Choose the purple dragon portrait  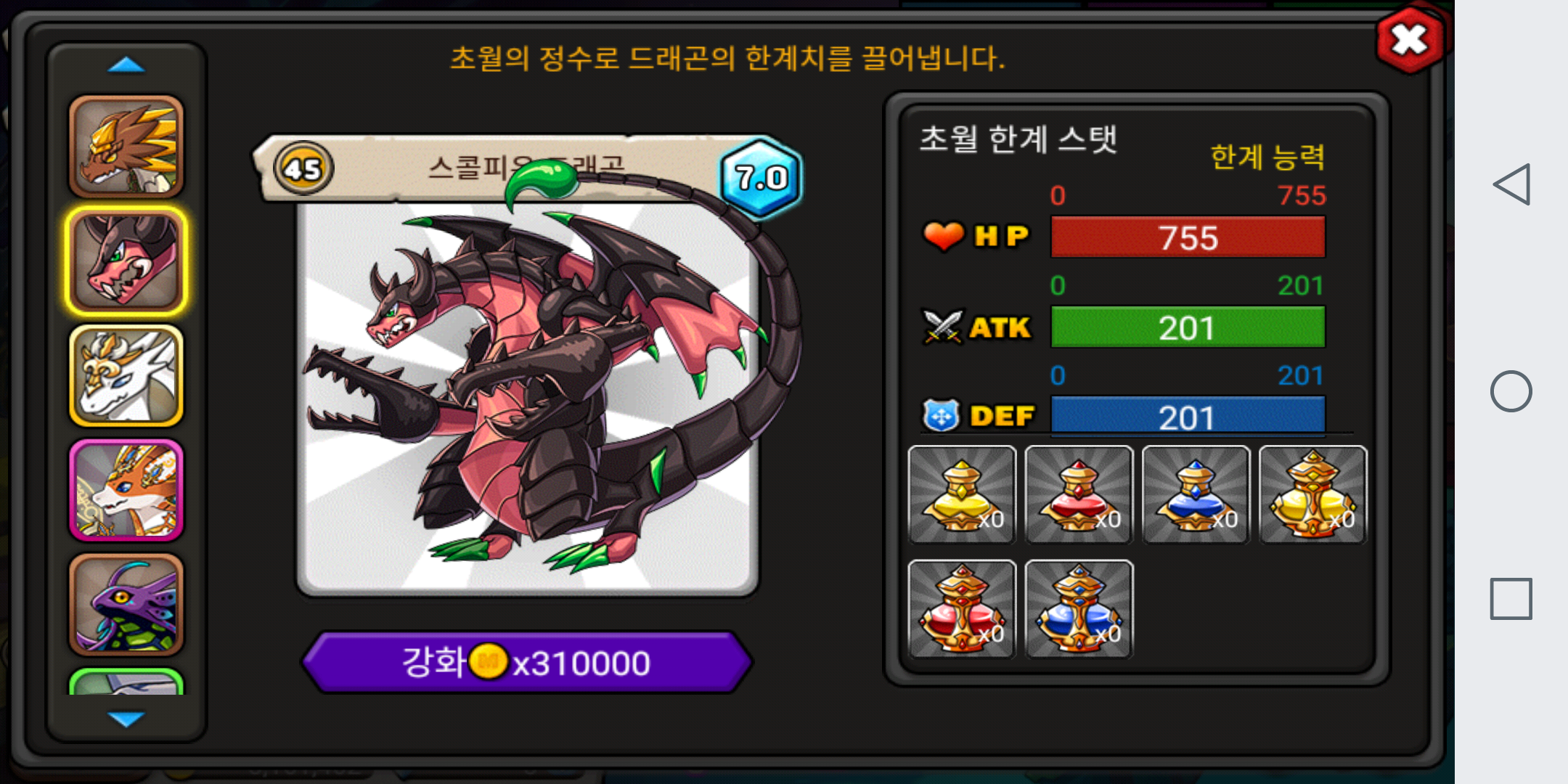click(126, 604)
